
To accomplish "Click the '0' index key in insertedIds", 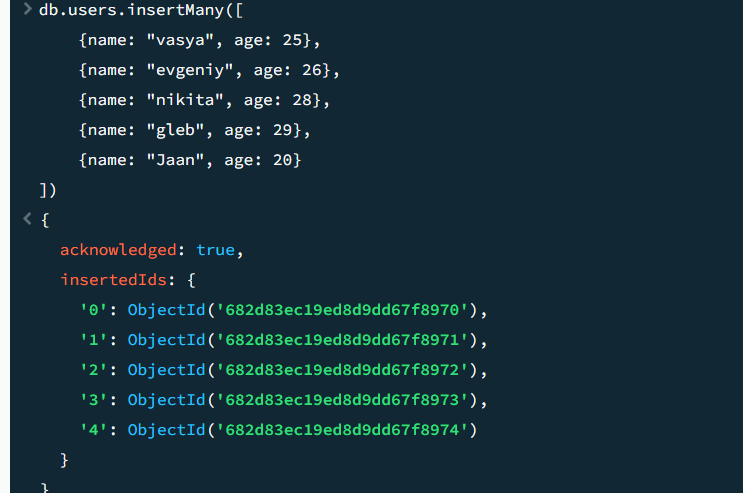I will tap(93, 310).
